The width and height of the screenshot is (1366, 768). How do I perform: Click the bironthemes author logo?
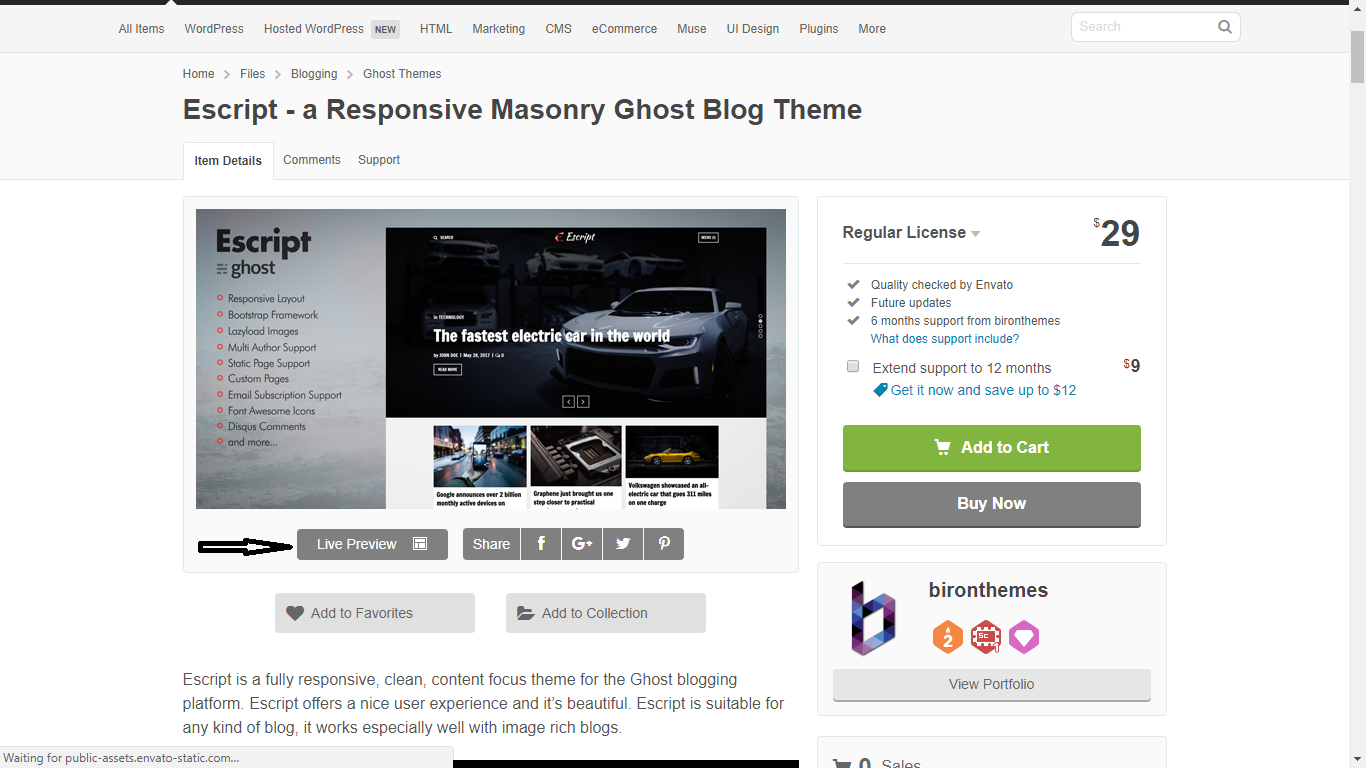(873, 618)
